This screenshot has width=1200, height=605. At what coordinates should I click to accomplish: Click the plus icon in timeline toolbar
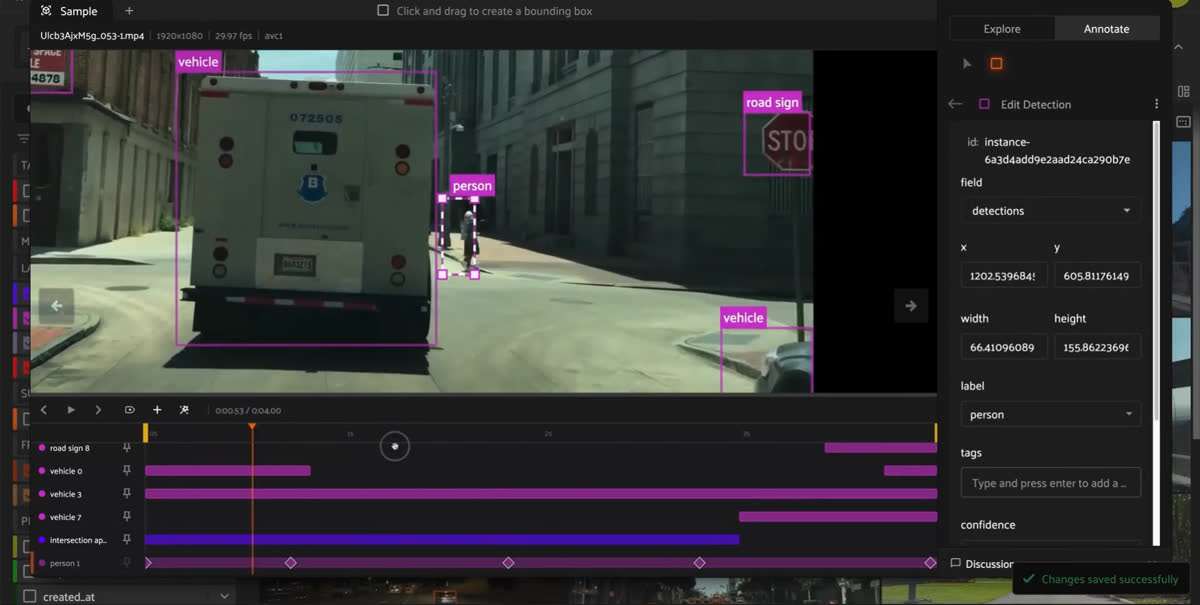[x=157, y=410]
